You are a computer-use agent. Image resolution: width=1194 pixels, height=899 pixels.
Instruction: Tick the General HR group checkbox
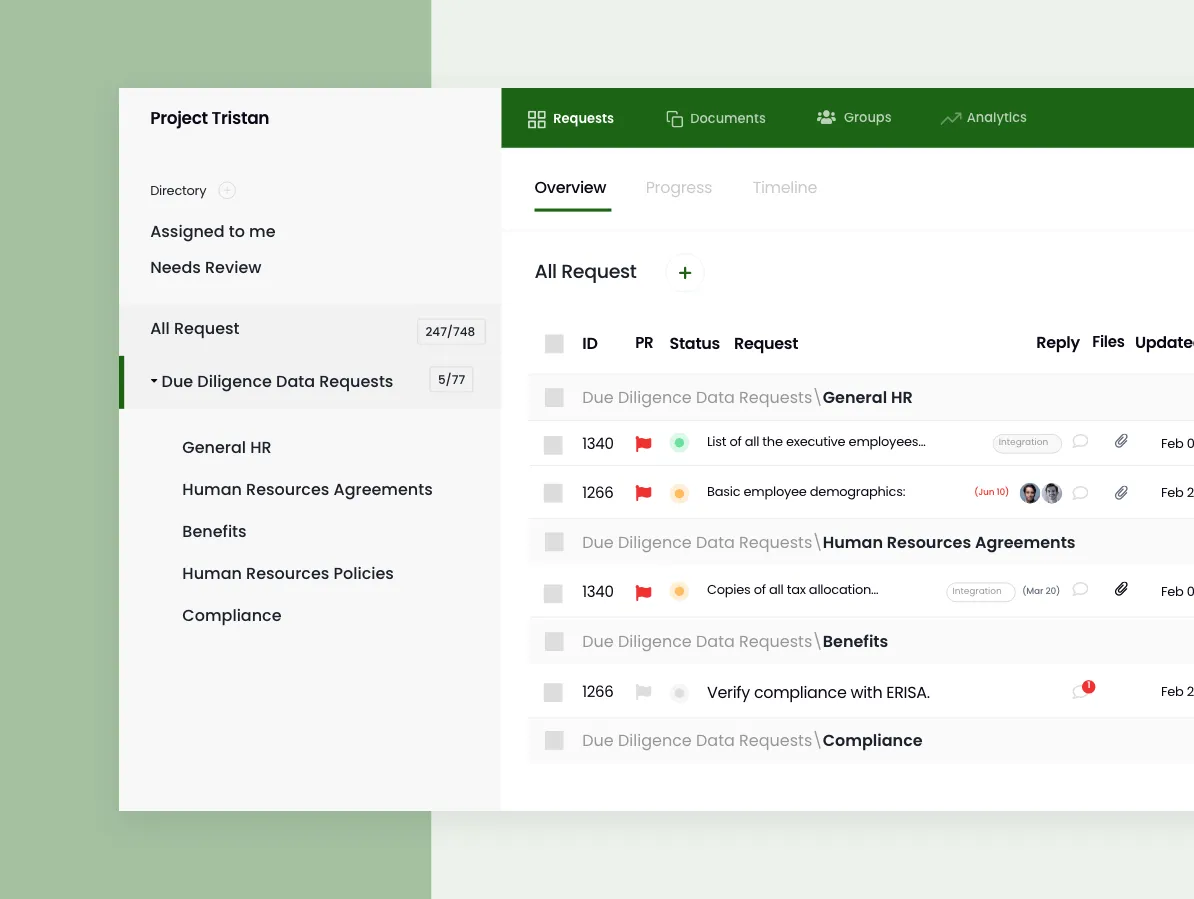click(x=554, y=397)
